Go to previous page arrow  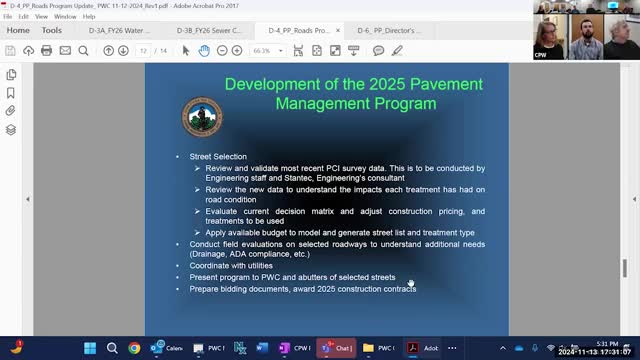108,51
